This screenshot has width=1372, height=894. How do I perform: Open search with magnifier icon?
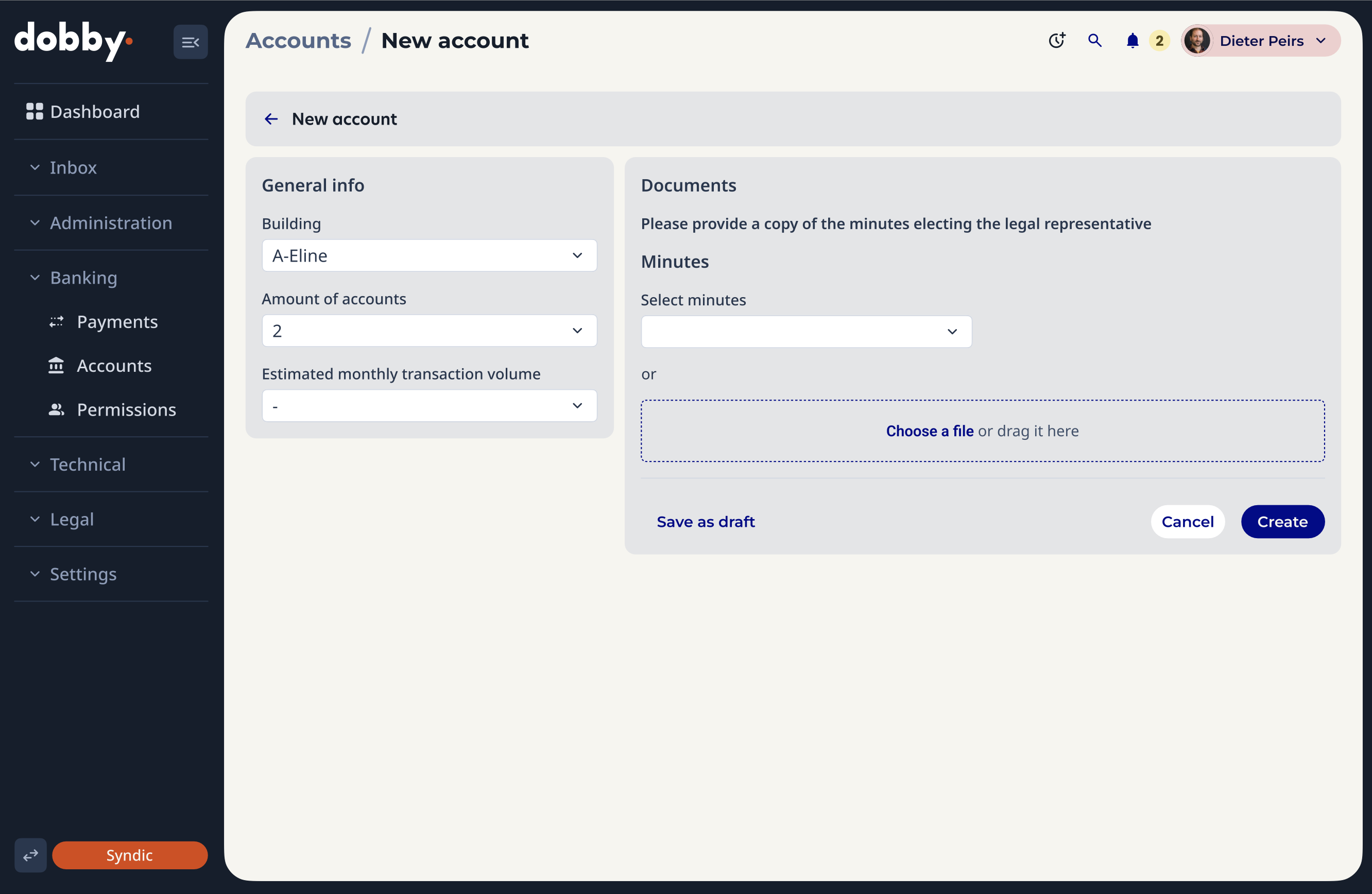(1094, 40)
